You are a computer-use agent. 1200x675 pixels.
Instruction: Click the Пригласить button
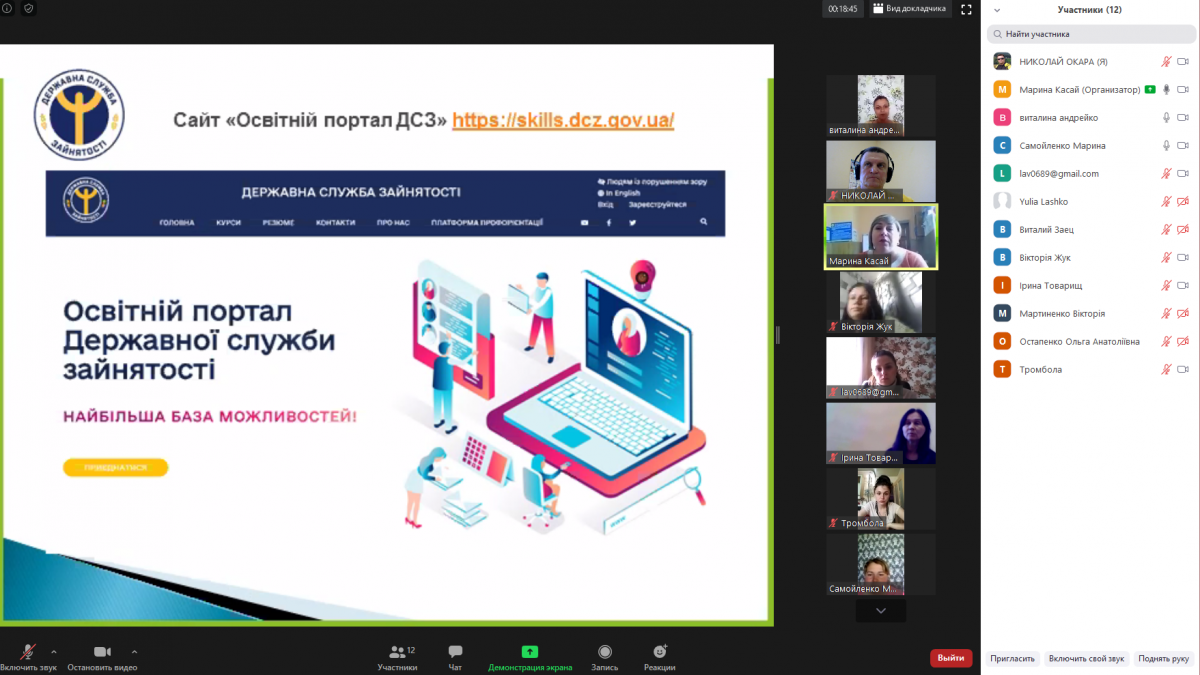[1012, 659]
